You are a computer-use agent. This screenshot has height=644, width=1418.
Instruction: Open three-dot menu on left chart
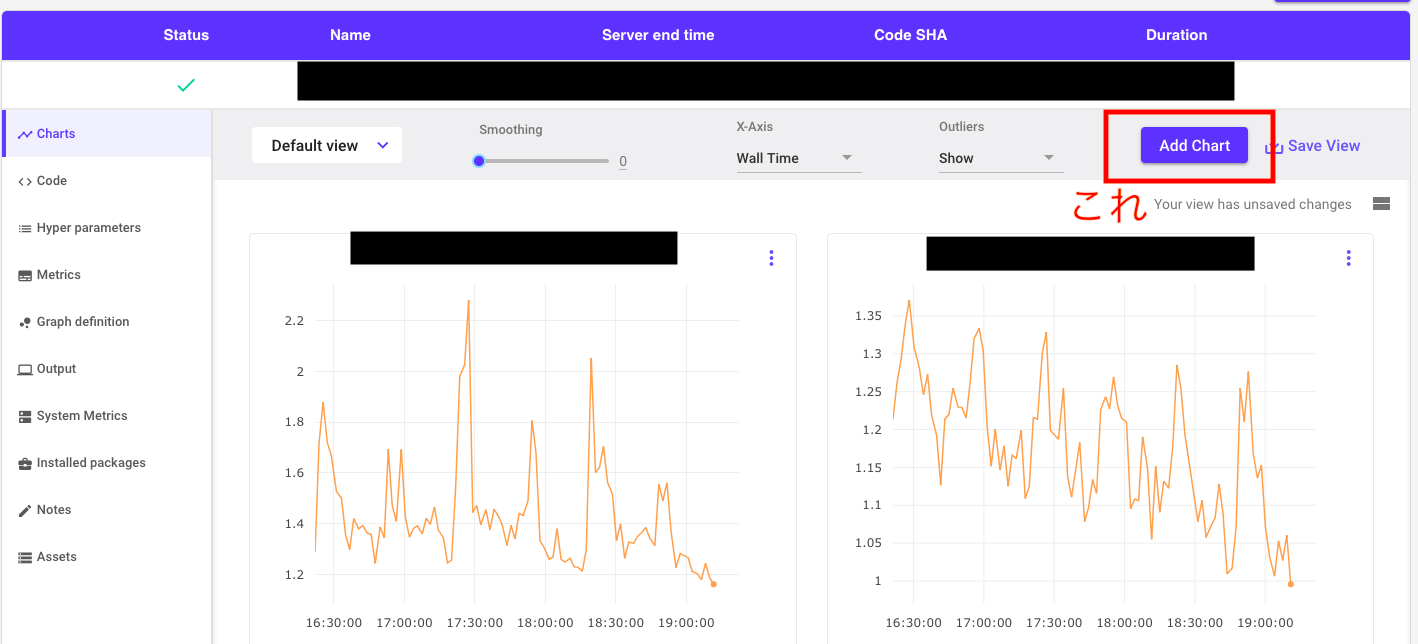click(771, 258)
